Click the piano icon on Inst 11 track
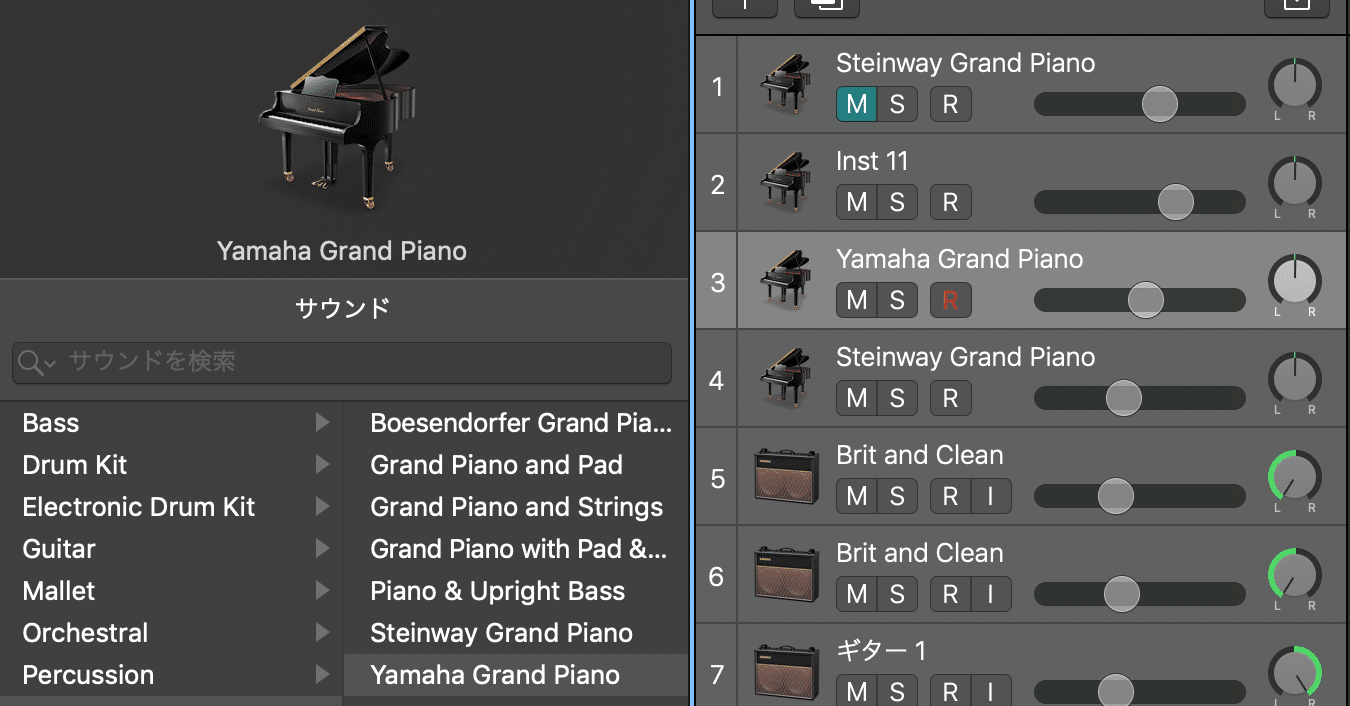Screen dimensions: 1350x706 [785, 184]
